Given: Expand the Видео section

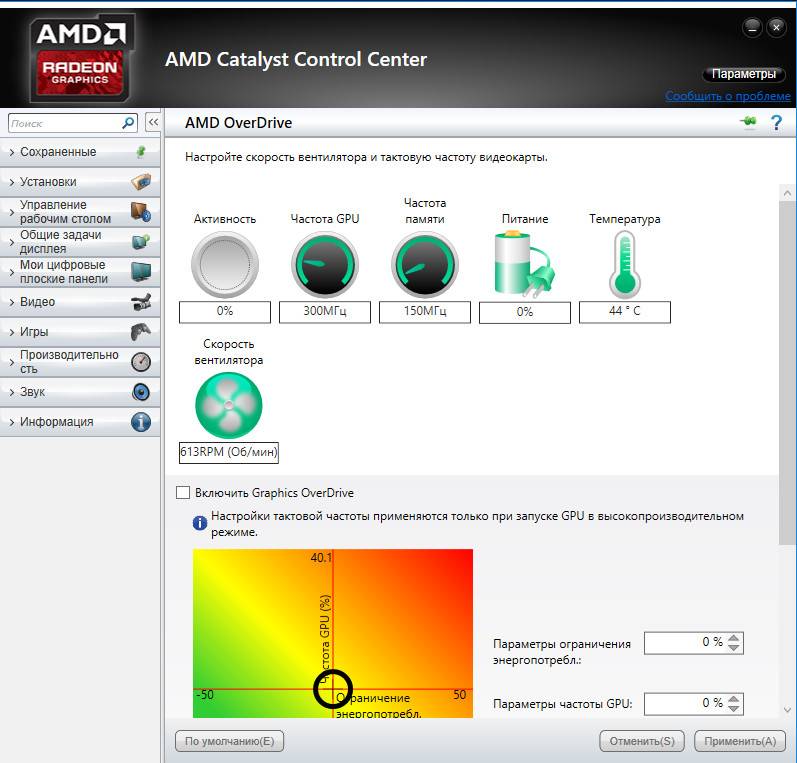Looking at the screenshot, I should click(x=12, y=302).
